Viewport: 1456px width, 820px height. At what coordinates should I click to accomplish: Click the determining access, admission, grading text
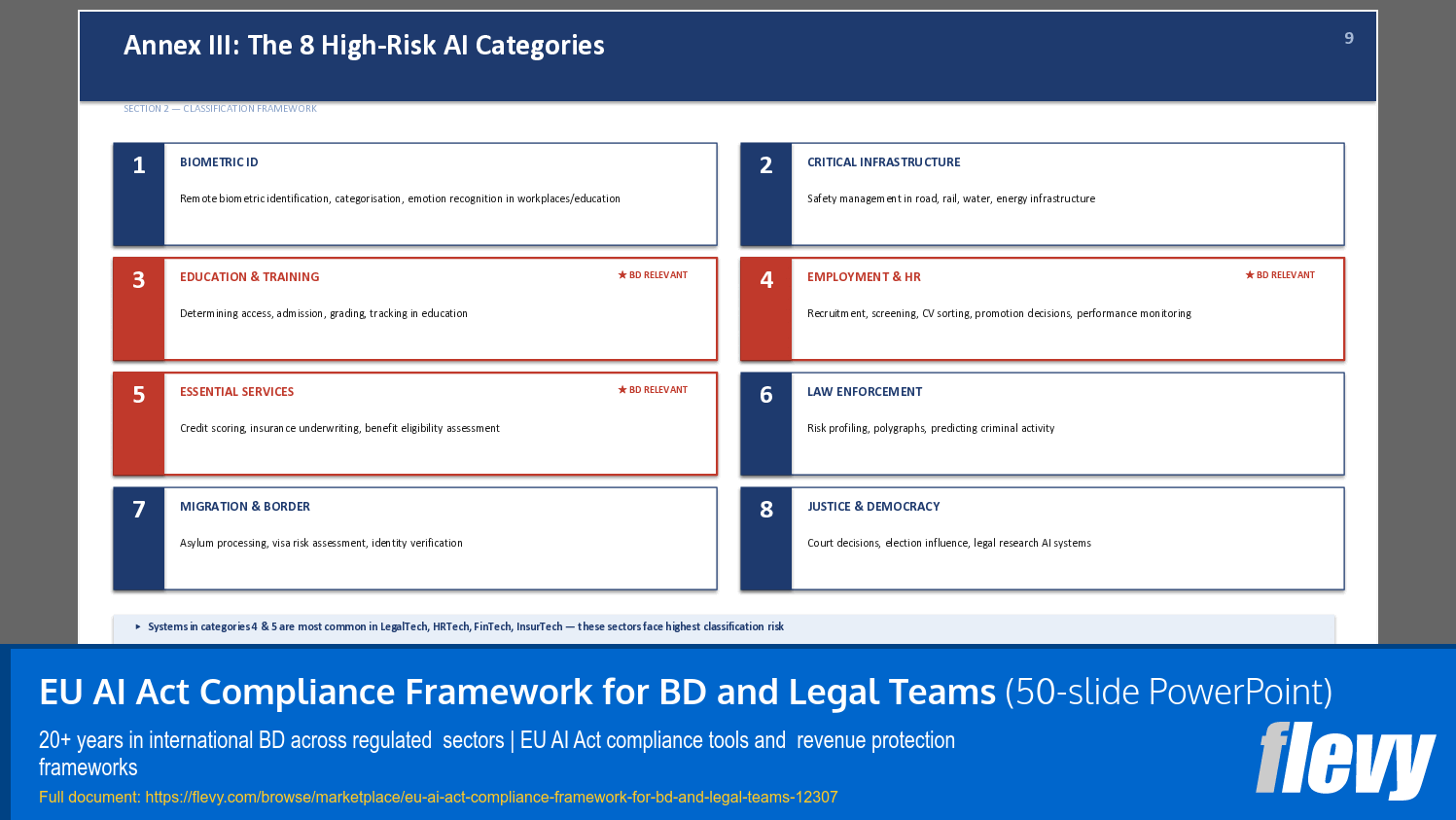[x=324, y=313]
